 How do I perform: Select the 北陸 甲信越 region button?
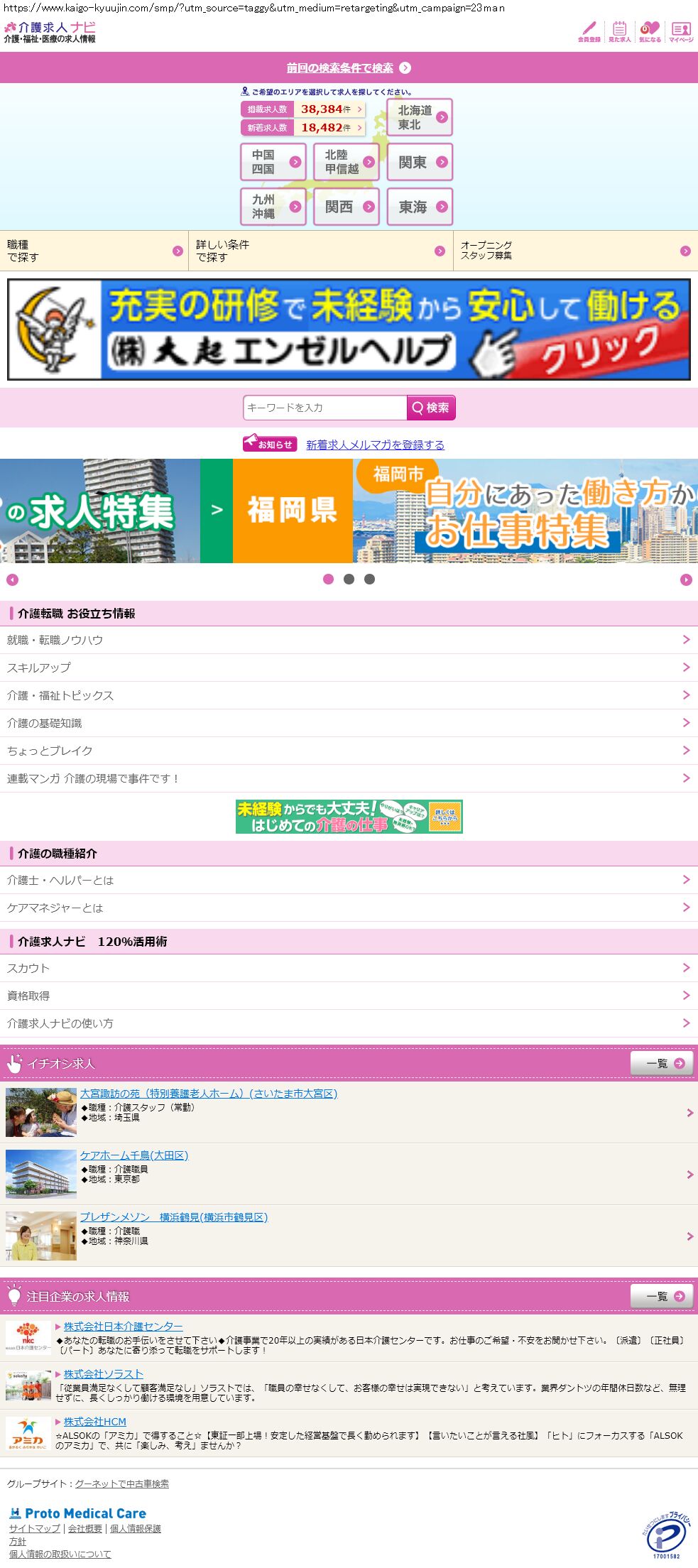[x=347, y=162]
